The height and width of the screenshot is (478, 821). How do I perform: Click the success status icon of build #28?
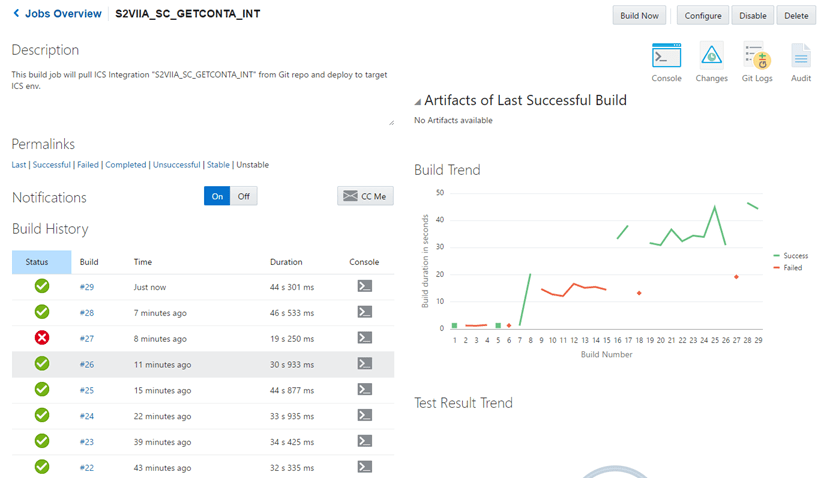(x=42, y=312)
